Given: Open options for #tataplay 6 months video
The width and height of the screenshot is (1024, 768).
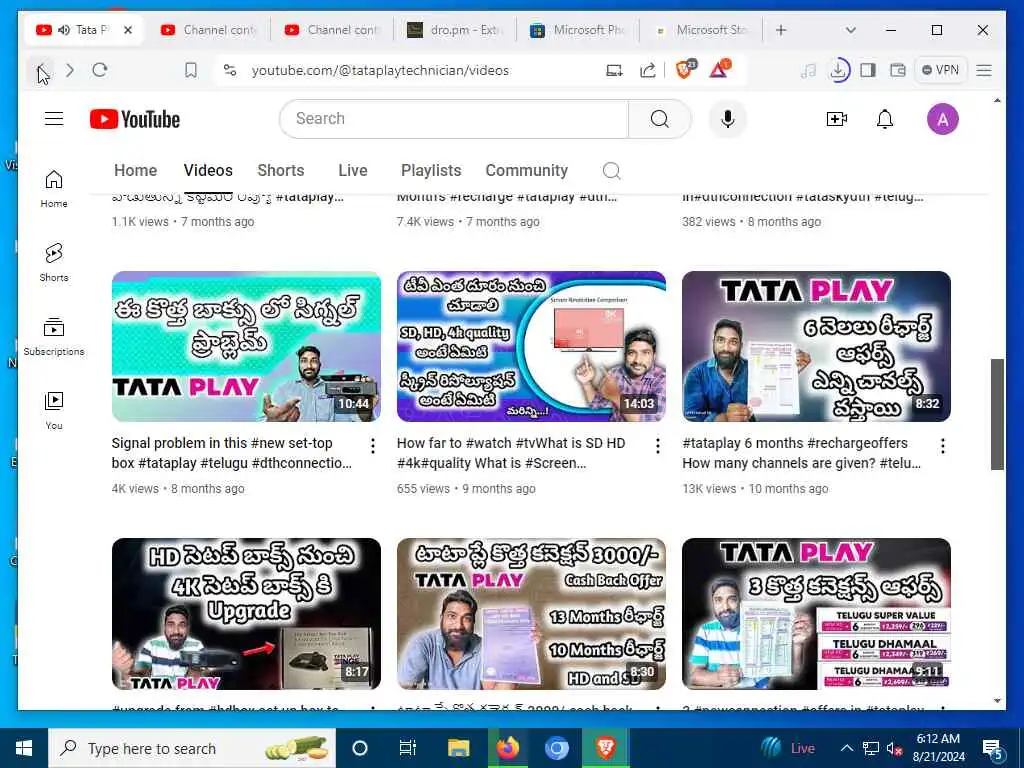Looking at the screenshot, I should tap(942, 446).
